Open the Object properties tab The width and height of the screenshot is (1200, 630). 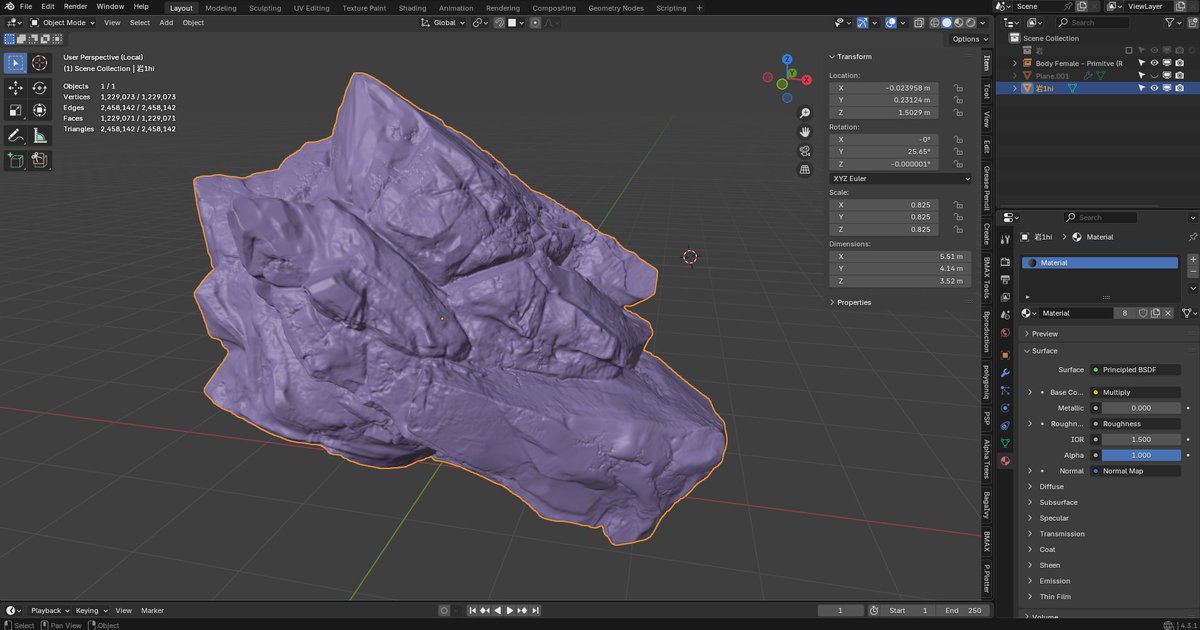(x=1005, y=354)
